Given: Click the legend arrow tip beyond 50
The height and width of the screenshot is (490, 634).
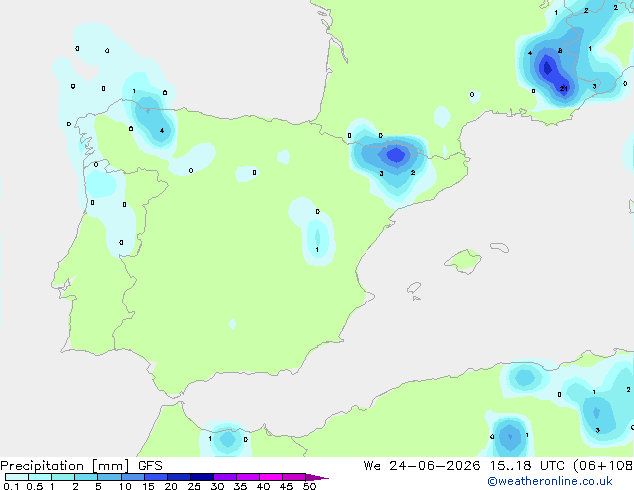Looking at the screenshot, I should tap(317, 477).
